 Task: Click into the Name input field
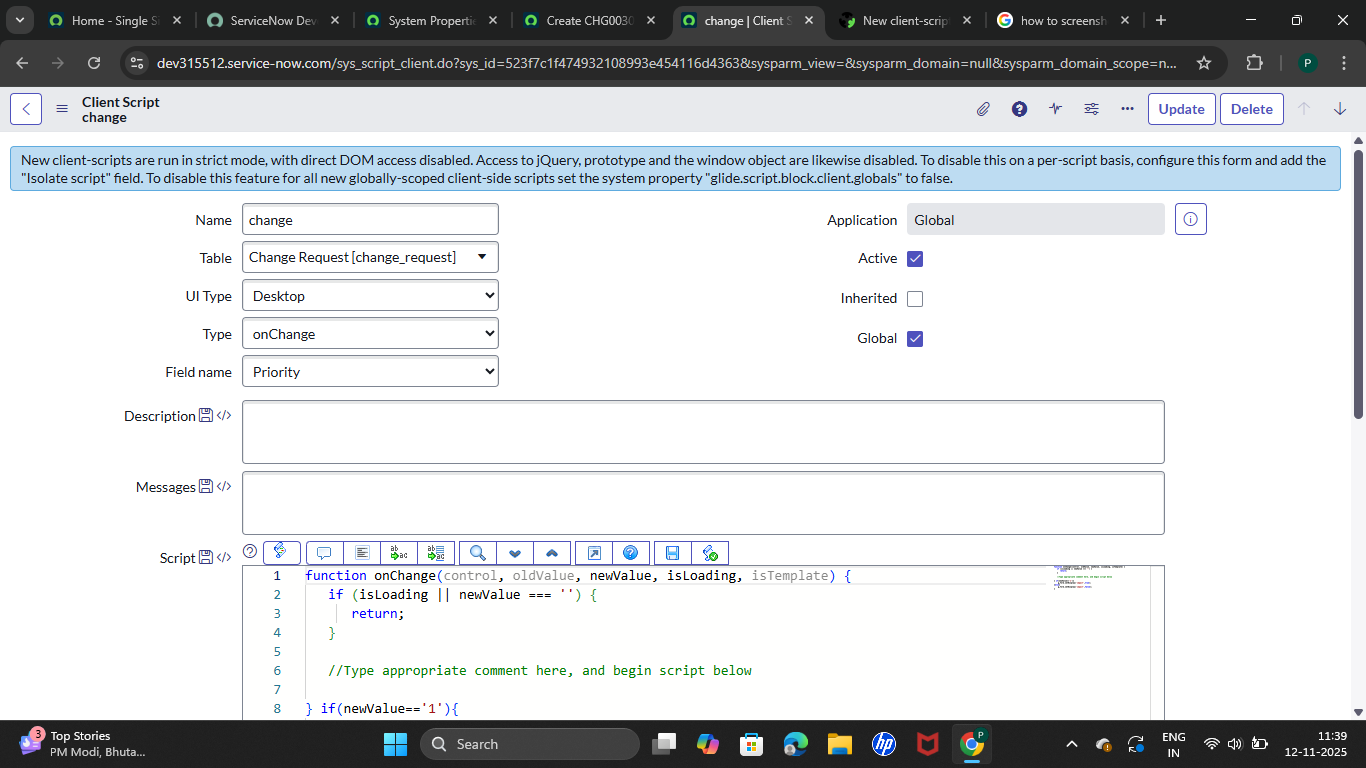(370, 219)
